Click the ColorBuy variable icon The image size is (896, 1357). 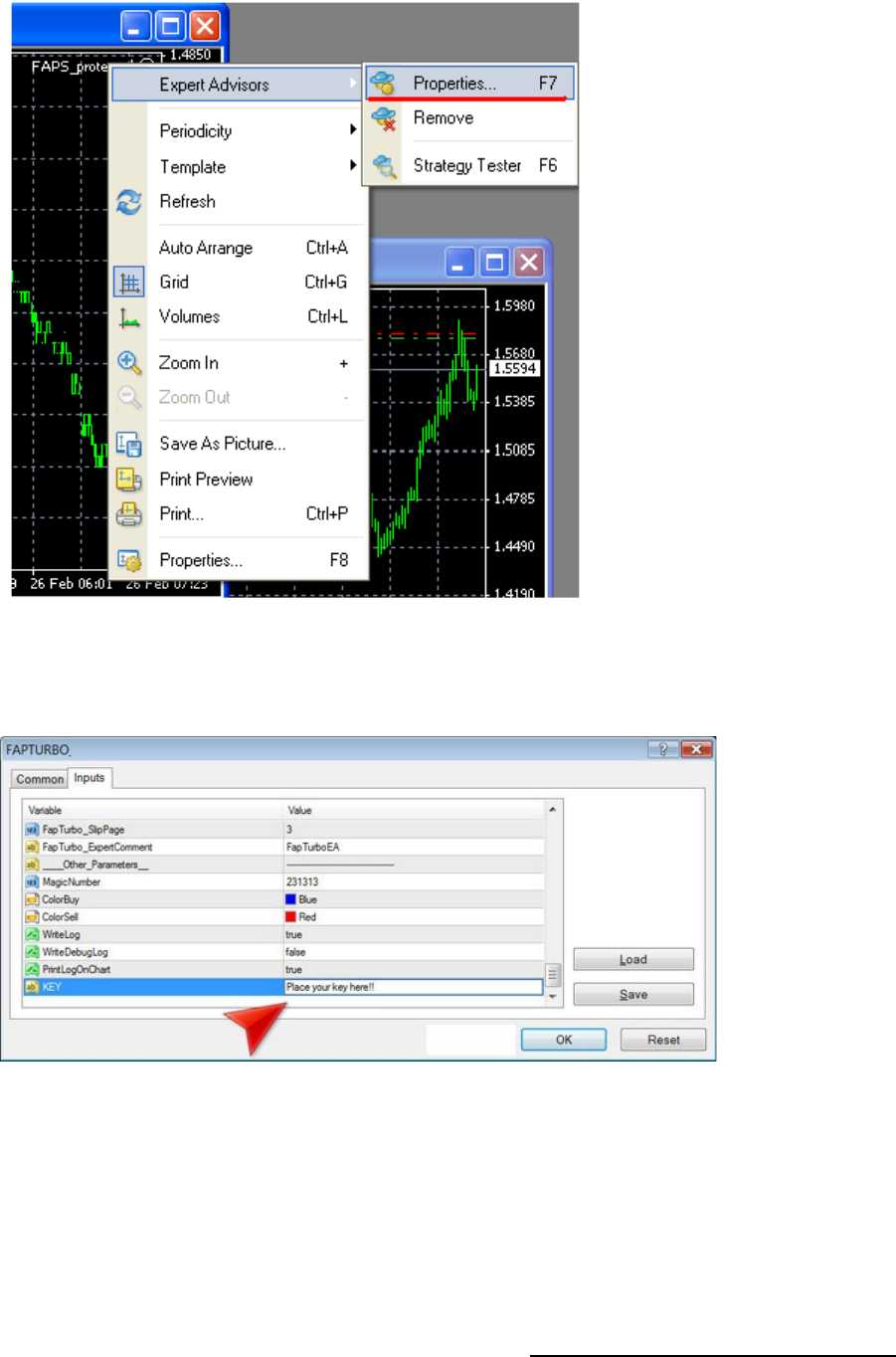[x=32, y=899]
